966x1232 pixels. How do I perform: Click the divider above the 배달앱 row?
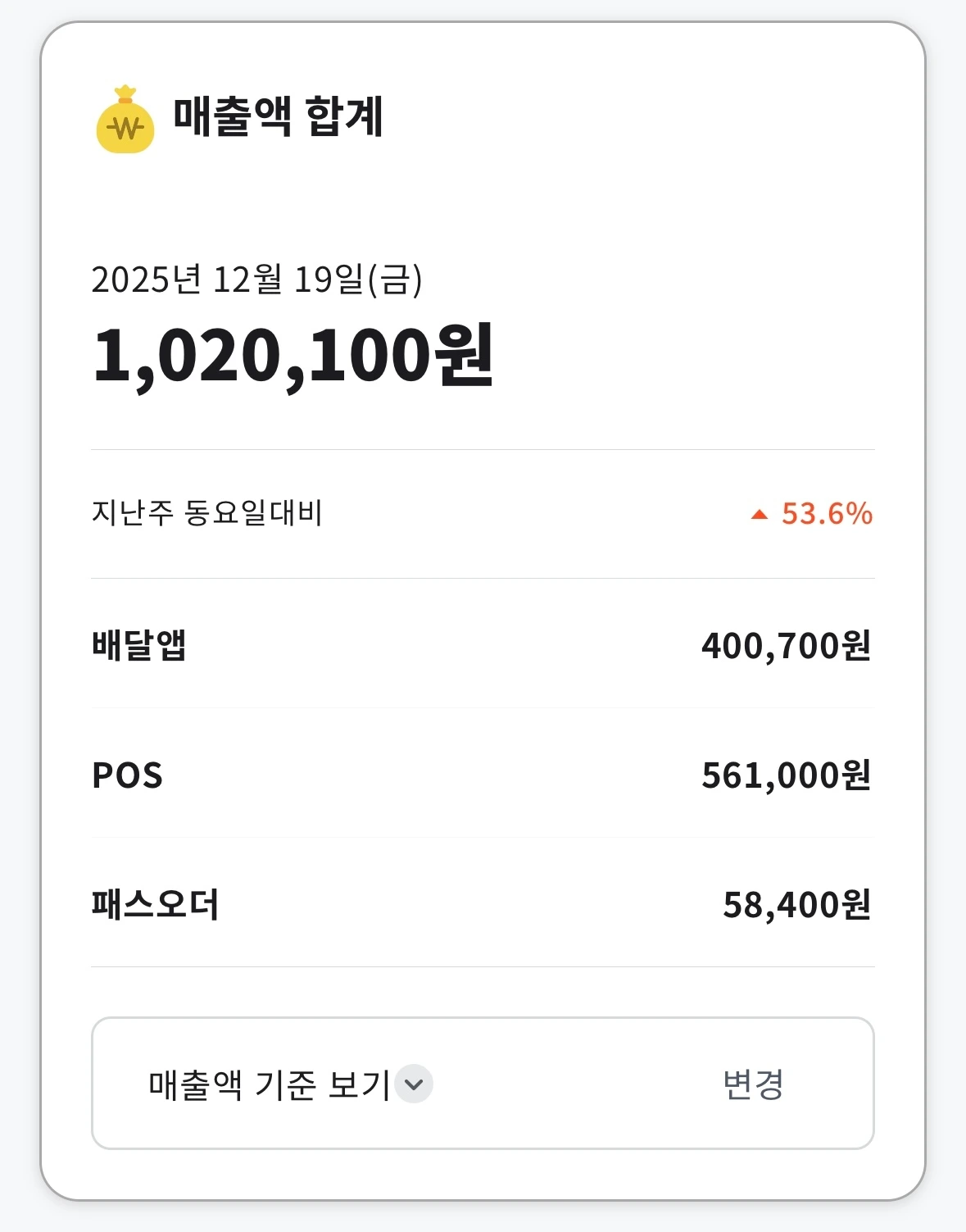point(483,578)
